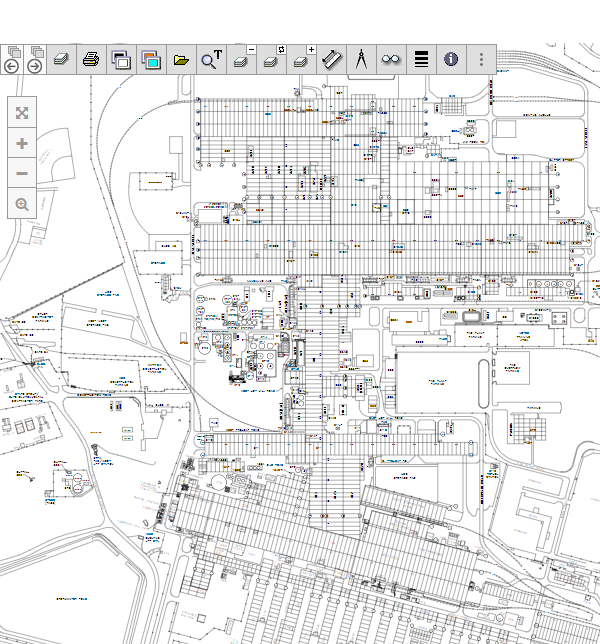Click the colored overlapping windows icon

(x=151, y=59)
